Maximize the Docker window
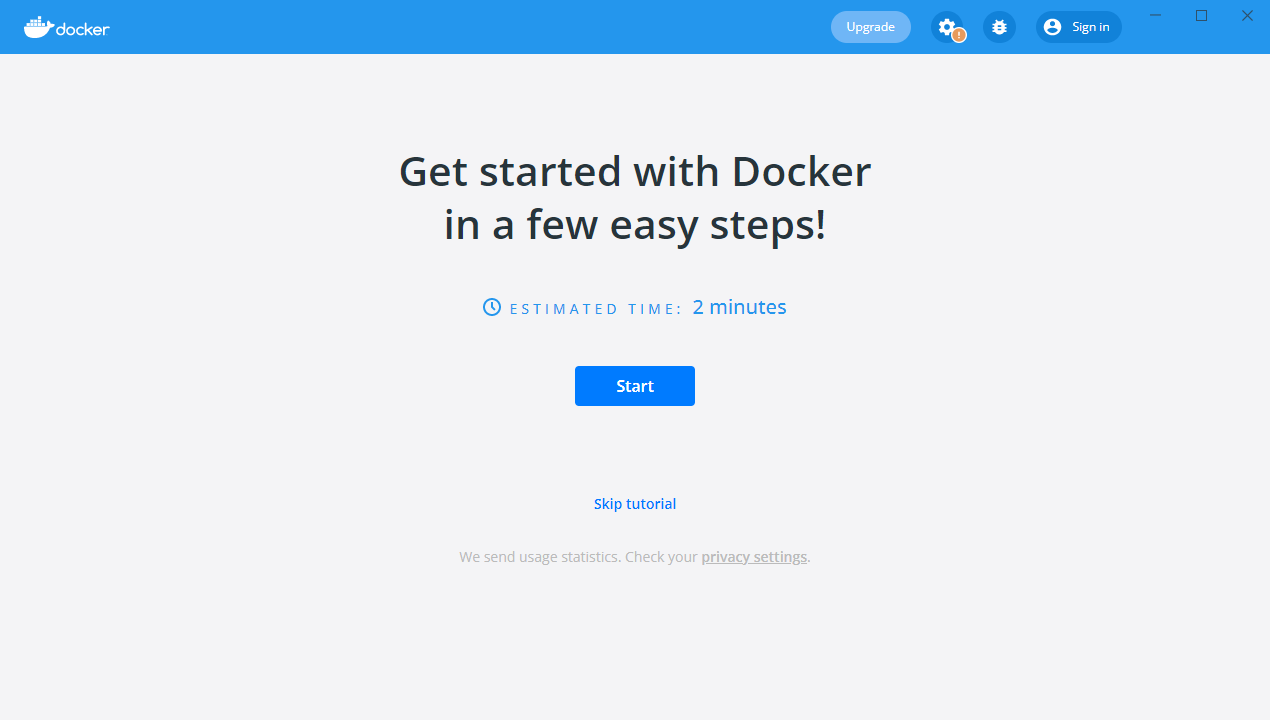 [x=1202, y=15]
